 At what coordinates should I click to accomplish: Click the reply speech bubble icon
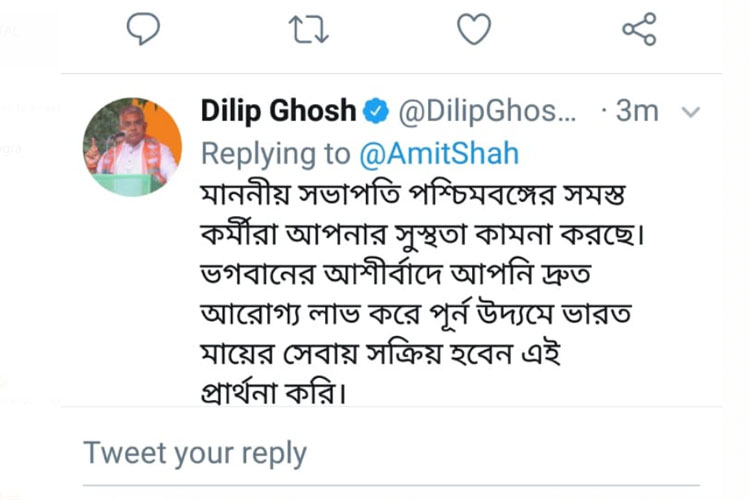pyautogui.click(x=144, y=30)
